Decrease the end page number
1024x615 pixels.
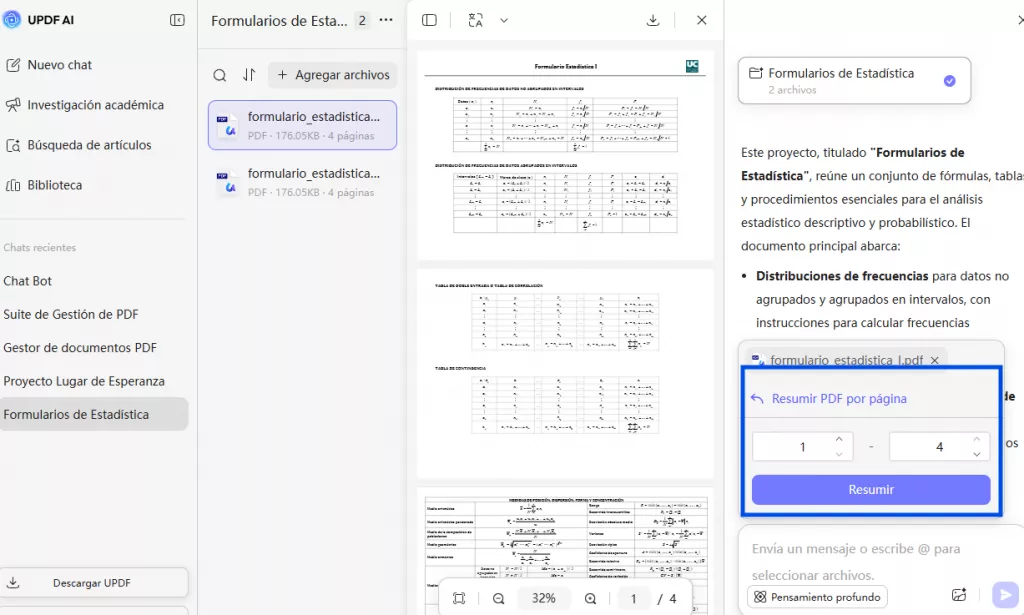(976, 454)
